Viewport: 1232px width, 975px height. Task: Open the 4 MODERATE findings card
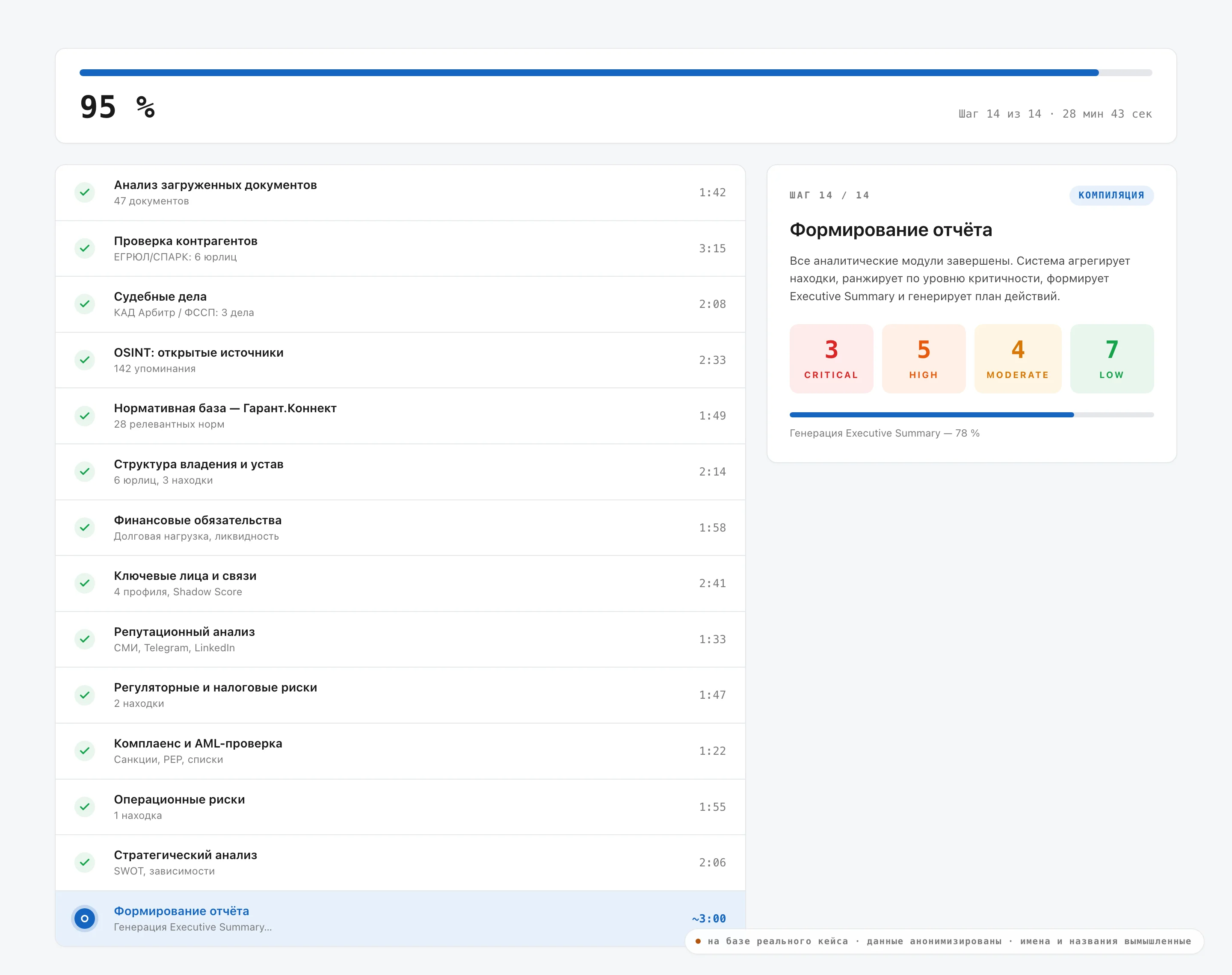[x=1018, y=358]
